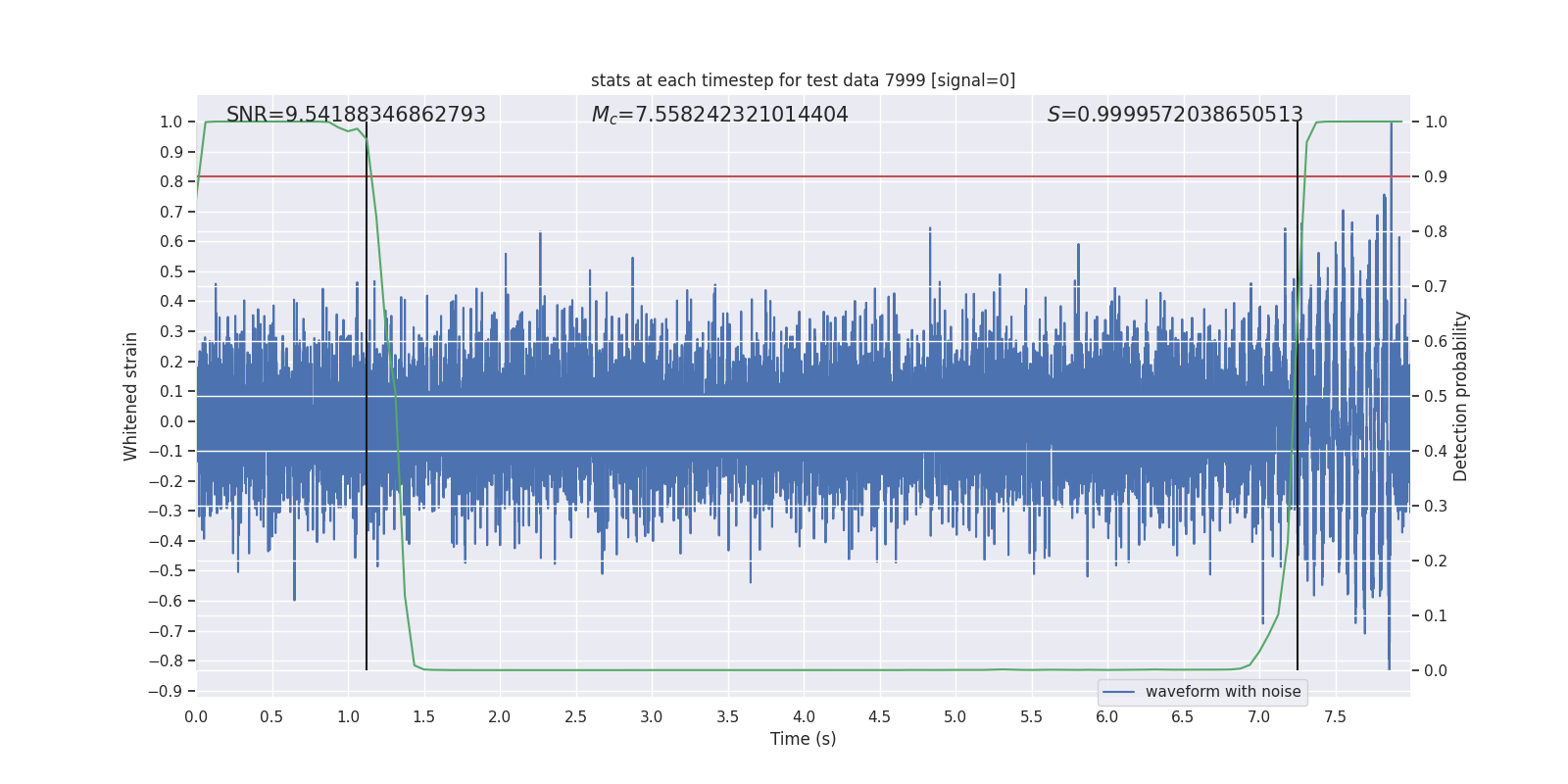Screen dimensions: 1568x784
Task: Select the SNR value annotation text
Action: [x=356, y=115]
